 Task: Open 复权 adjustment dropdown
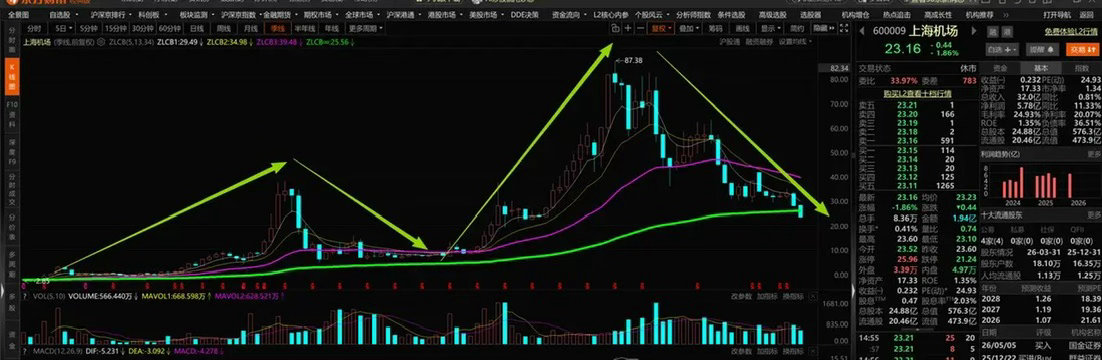click(x=661, y=28)
